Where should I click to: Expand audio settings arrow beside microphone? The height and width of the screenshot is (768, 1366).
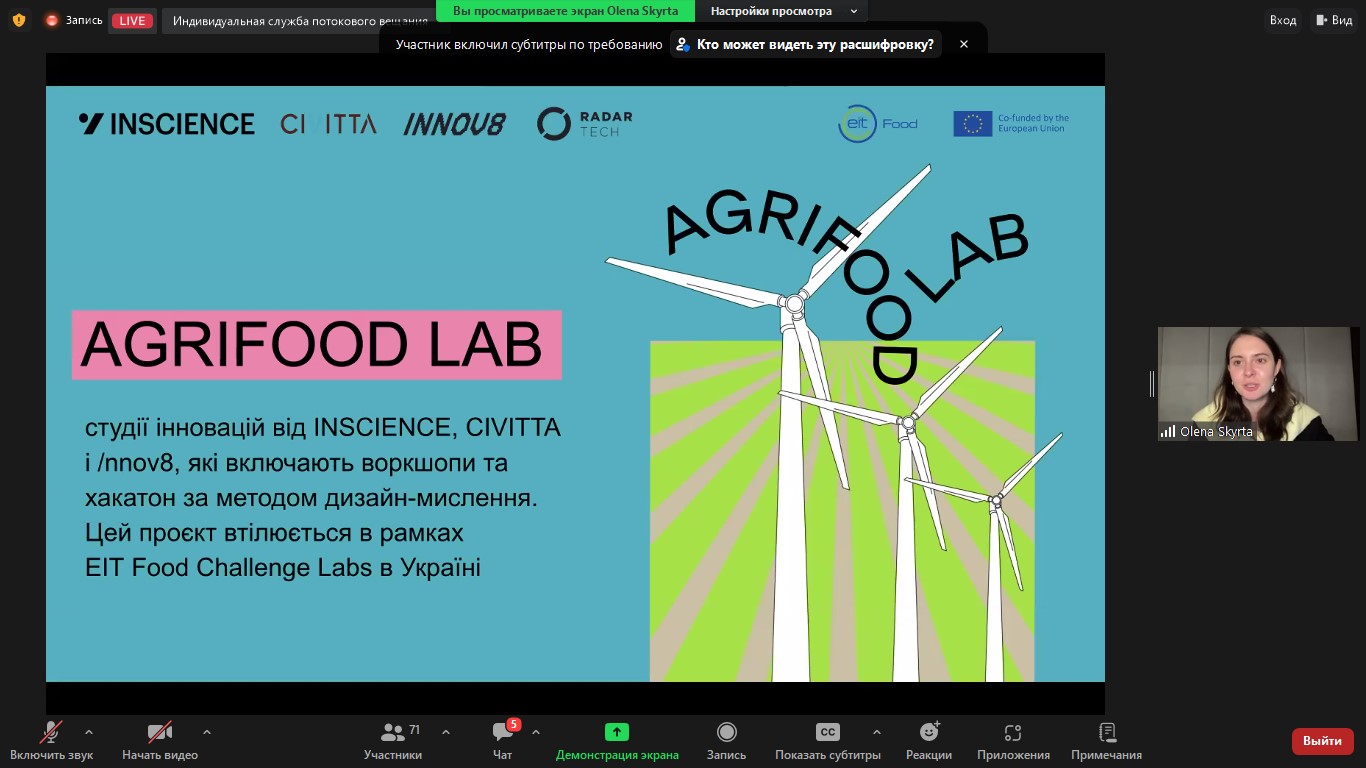pos(89,732)
